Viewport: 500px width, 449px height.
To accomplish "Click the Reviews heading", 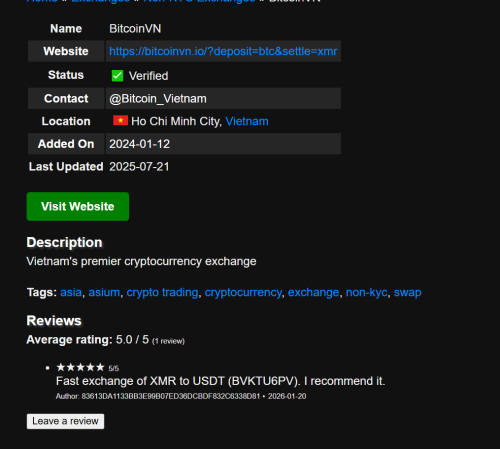I will coord(54,321).
